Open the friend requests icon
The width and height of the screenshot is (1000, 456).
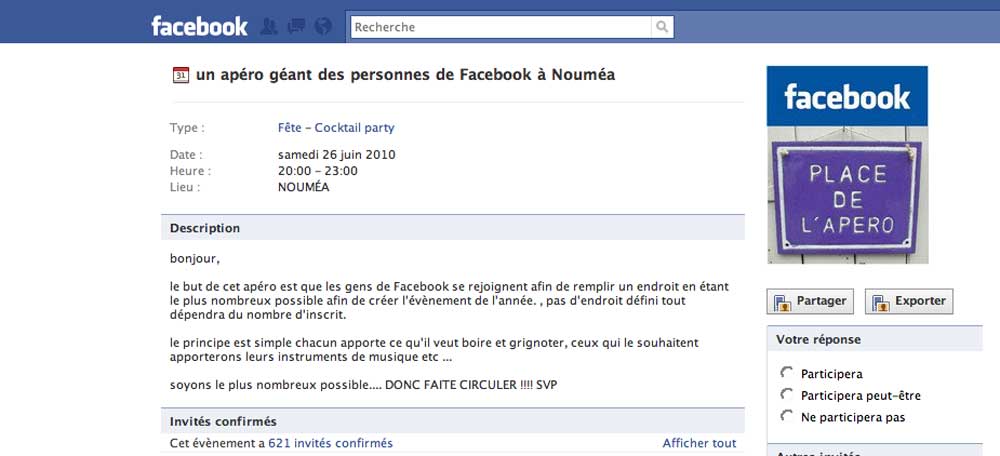pos(268,27)
